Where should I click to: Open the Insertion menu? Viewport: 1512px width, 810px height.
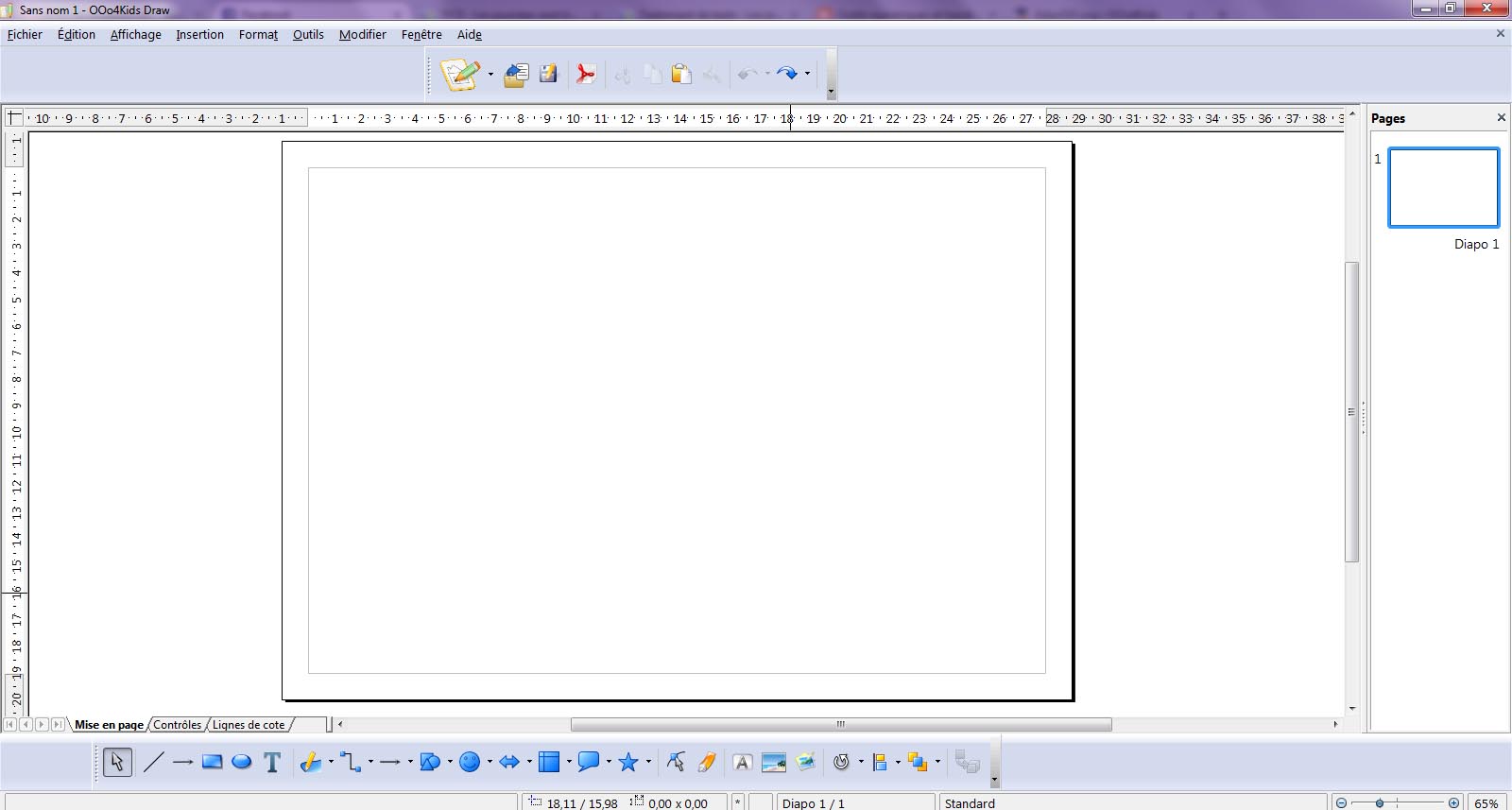point(200,34)
